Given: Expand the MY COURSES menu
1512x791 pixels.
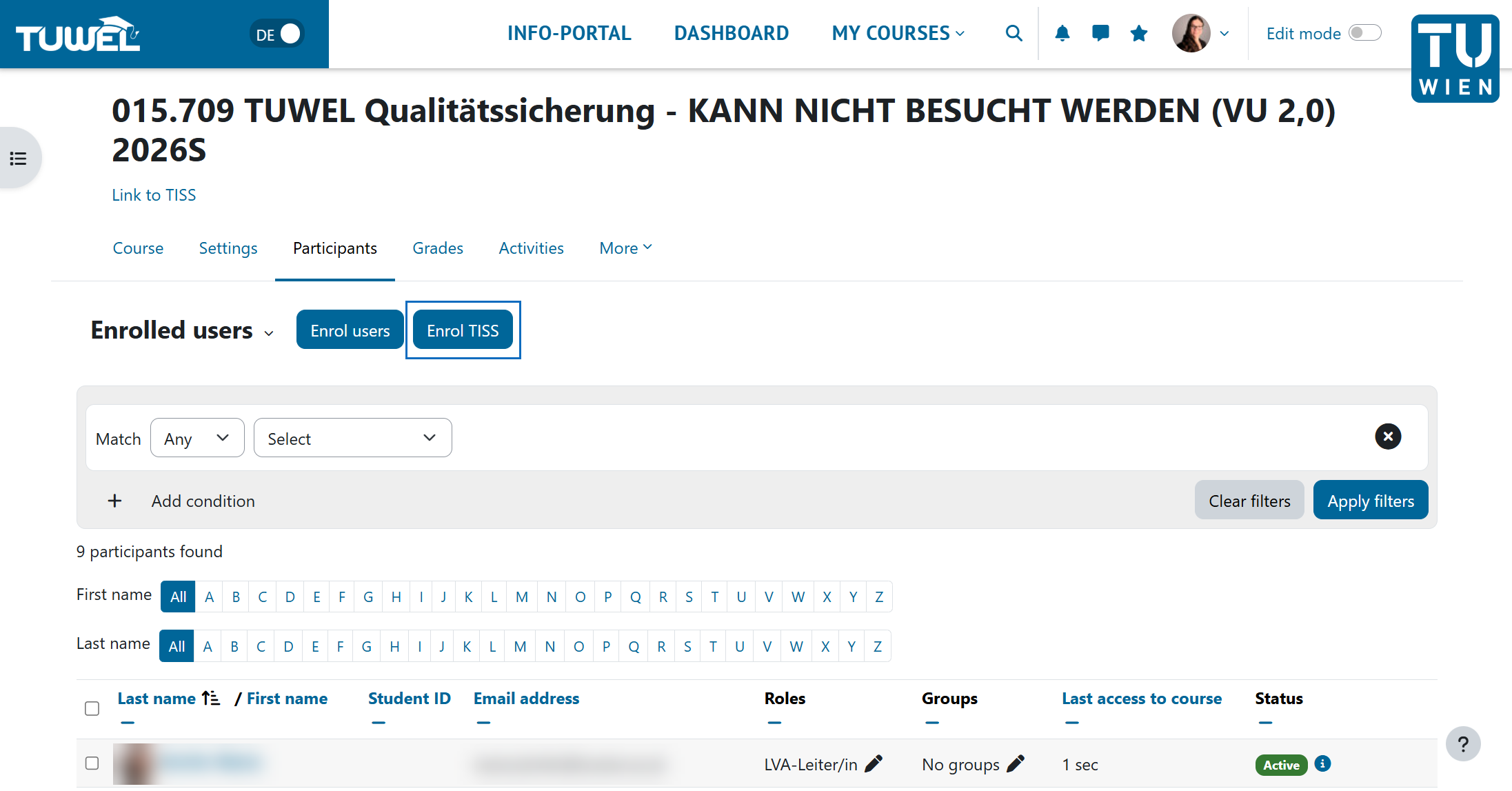Looking at the screenshot, I should tap(898, 33).
